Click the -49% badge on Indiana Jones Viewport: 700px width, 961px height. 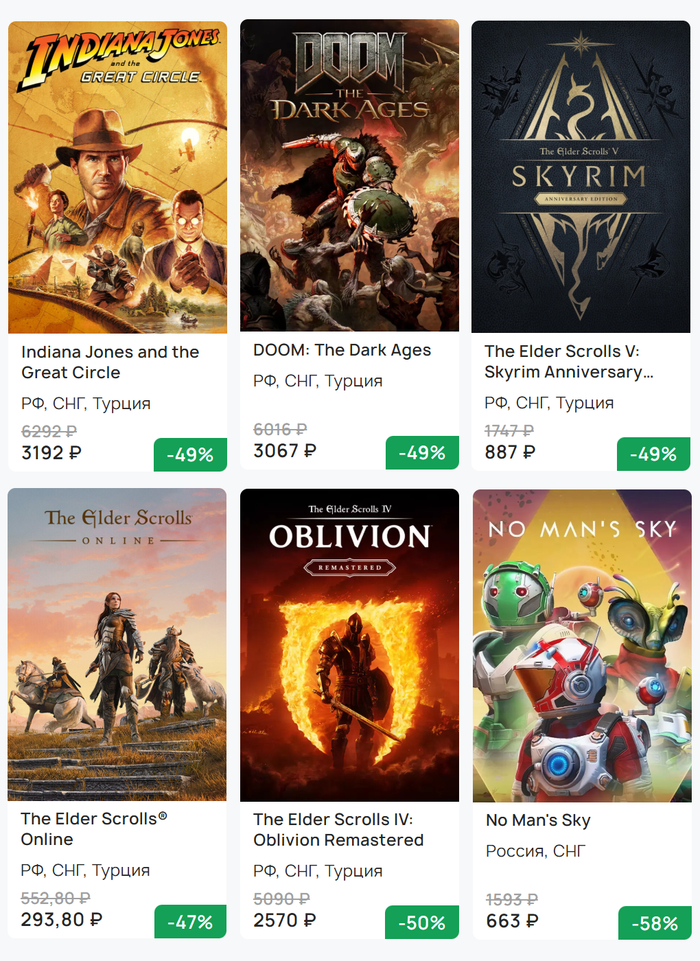(190, 454)
